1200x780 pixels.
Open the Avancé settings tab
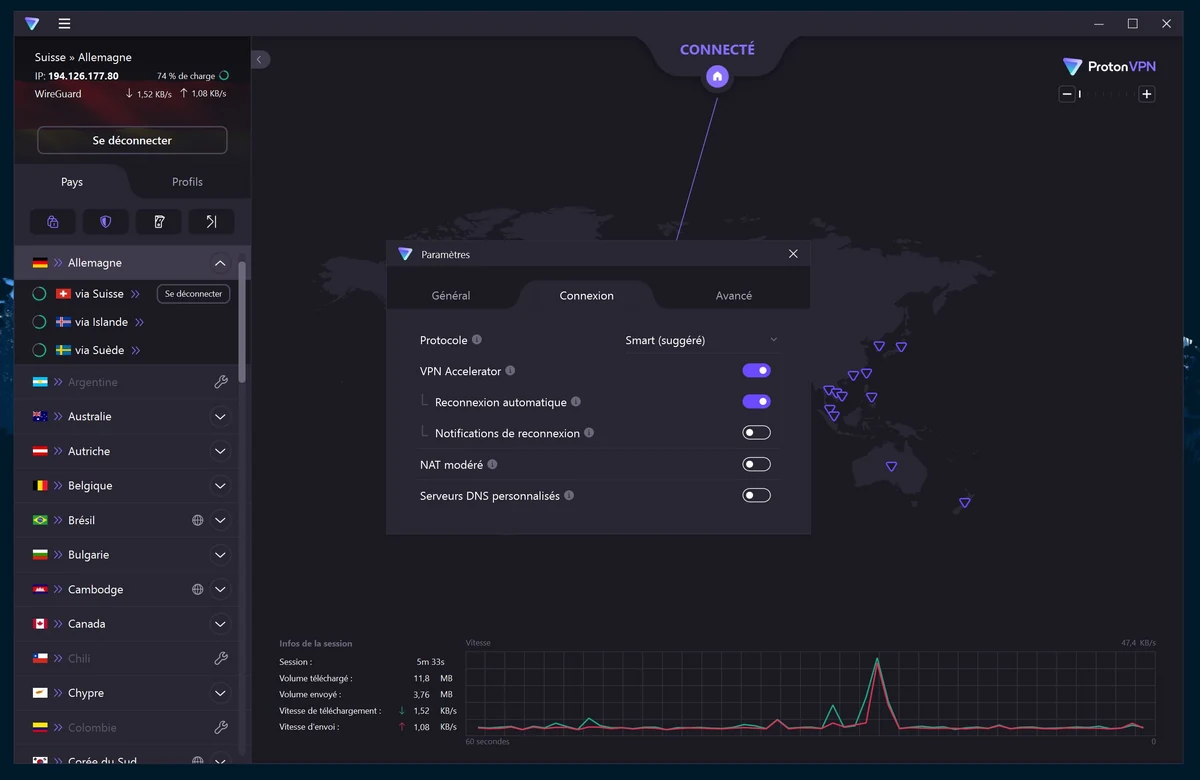click(x=734, y=295)
